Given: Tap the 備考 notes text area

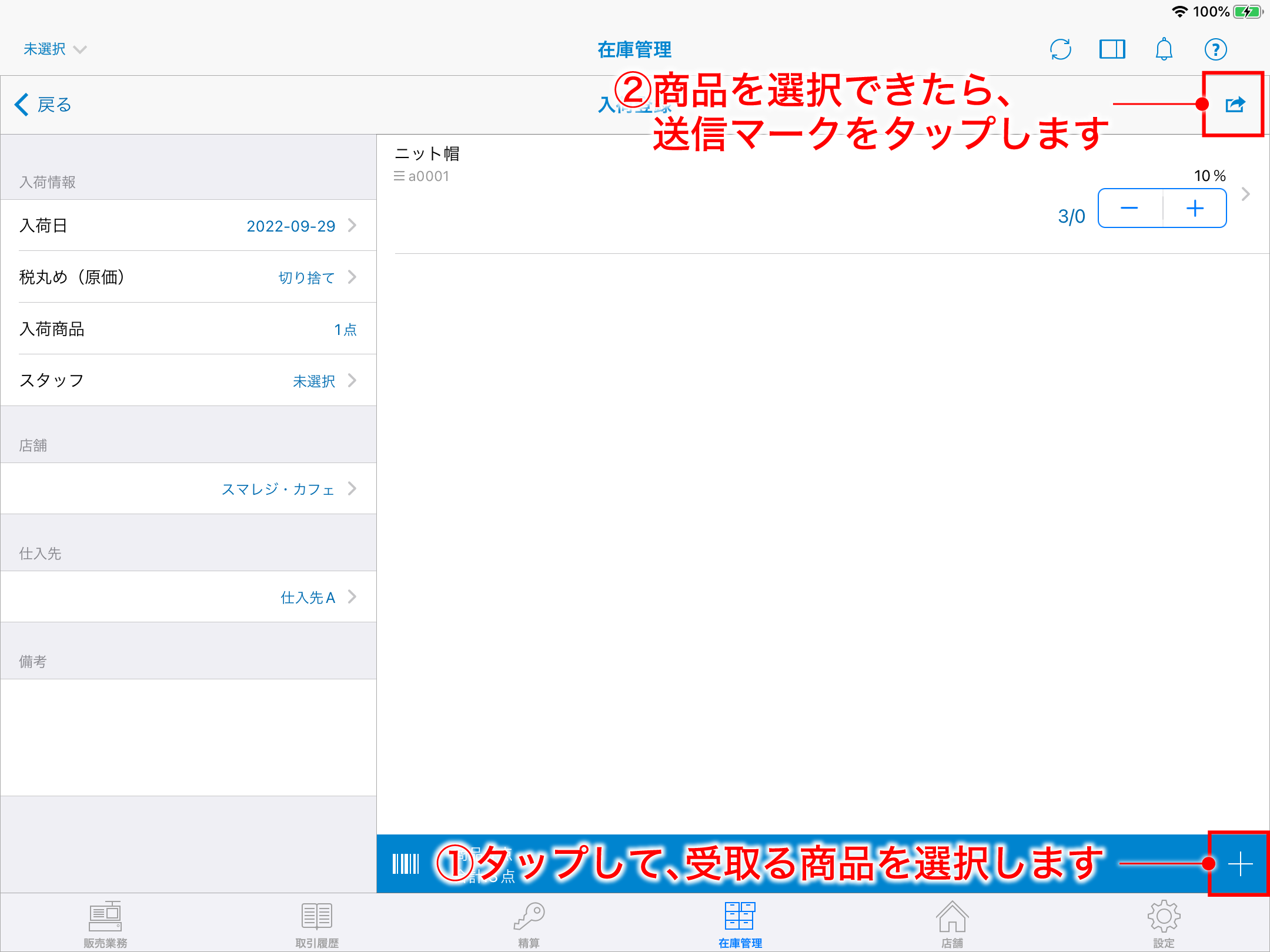Looking at the screenshot, I should point(188,737).
